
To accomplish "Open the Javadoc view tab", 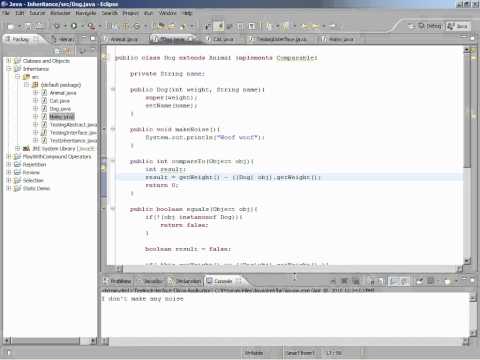I will click(150, 281).
